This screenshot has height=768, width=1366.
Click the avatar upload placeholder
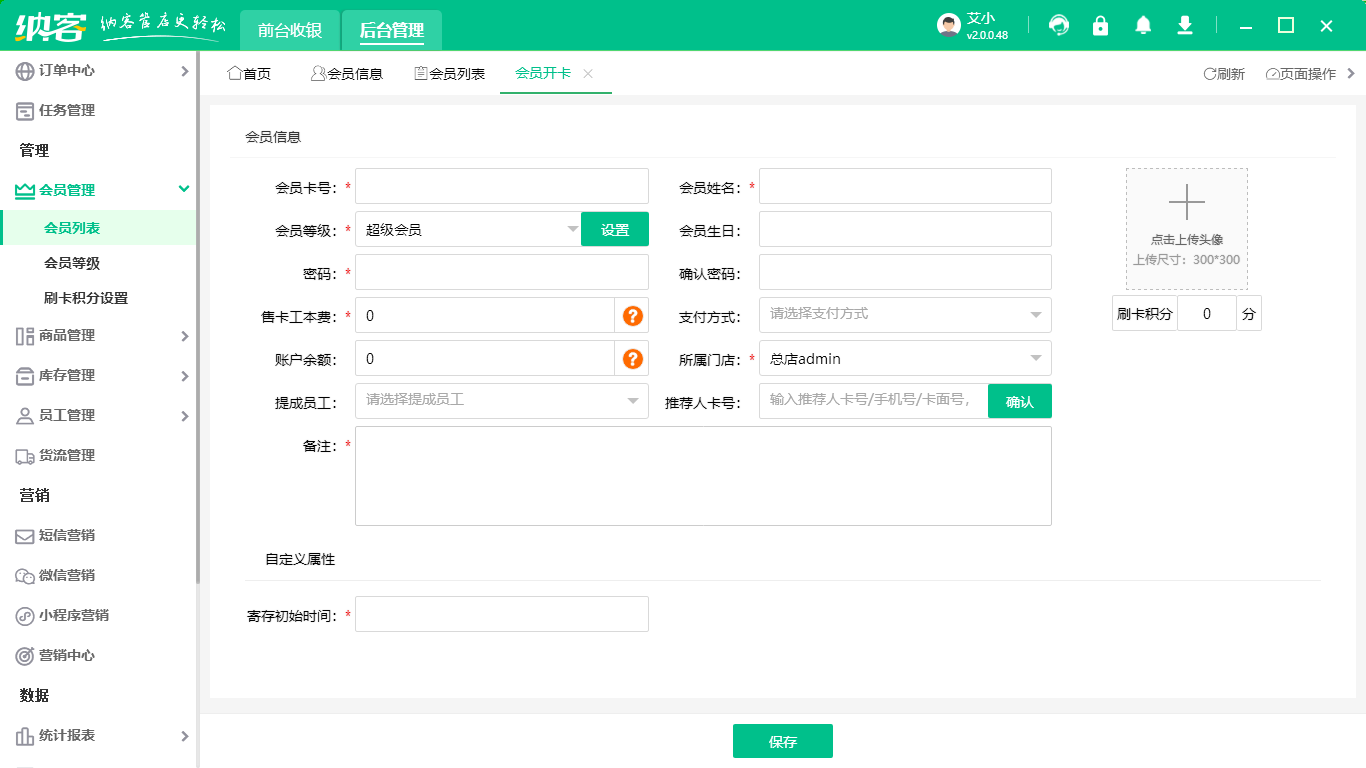pos(1186,228)
